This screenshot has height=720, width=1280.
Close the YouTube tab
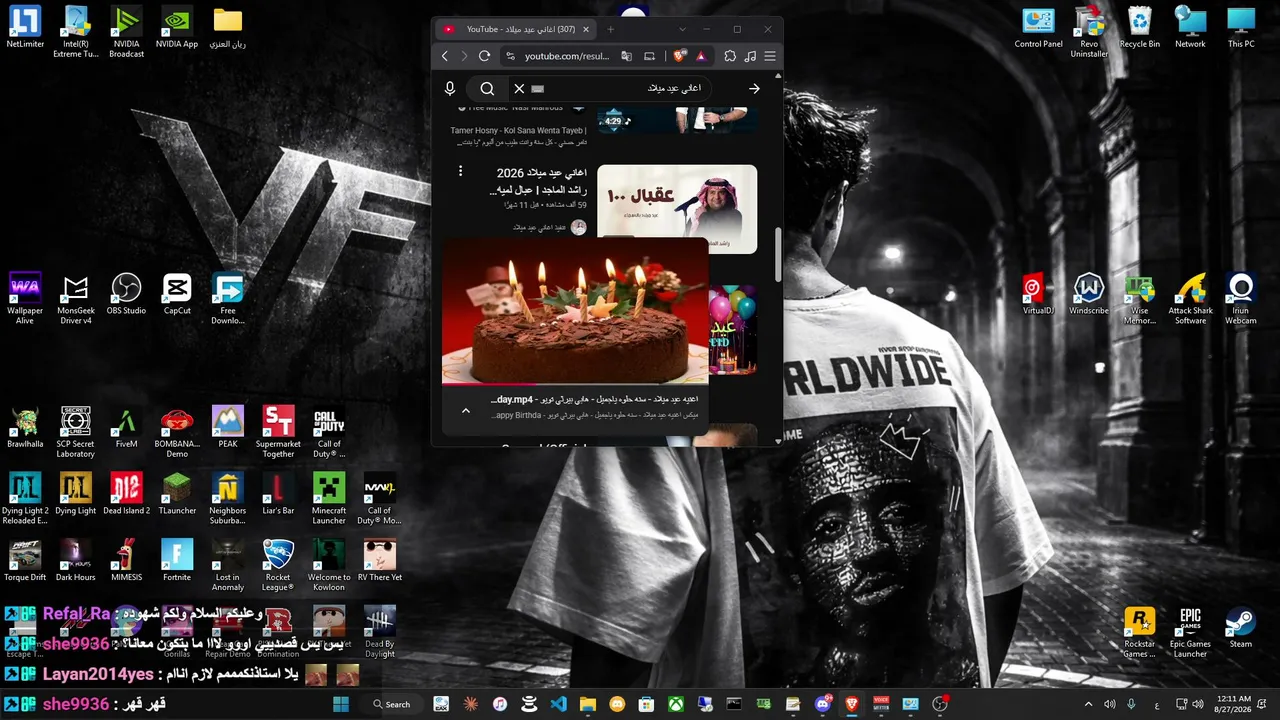[586, 29]
